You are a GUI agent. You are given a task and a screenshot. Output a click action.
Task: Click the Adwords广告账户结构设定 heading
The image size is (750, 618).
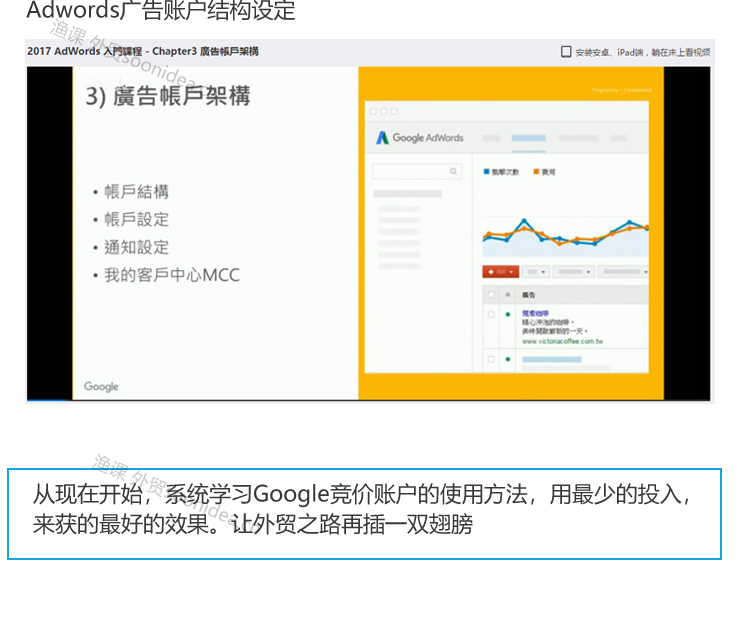tap(161, 10)
